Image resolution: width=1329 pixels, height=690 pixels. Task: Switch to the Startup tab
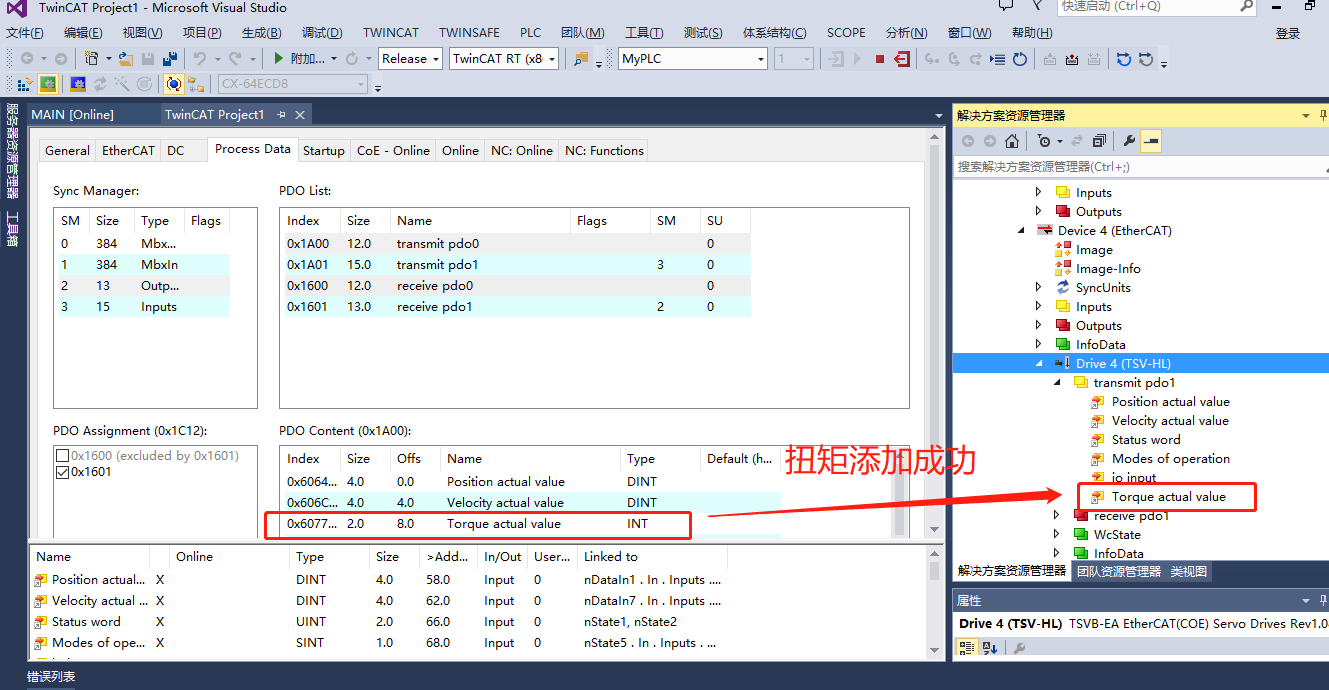pos(324,151)
